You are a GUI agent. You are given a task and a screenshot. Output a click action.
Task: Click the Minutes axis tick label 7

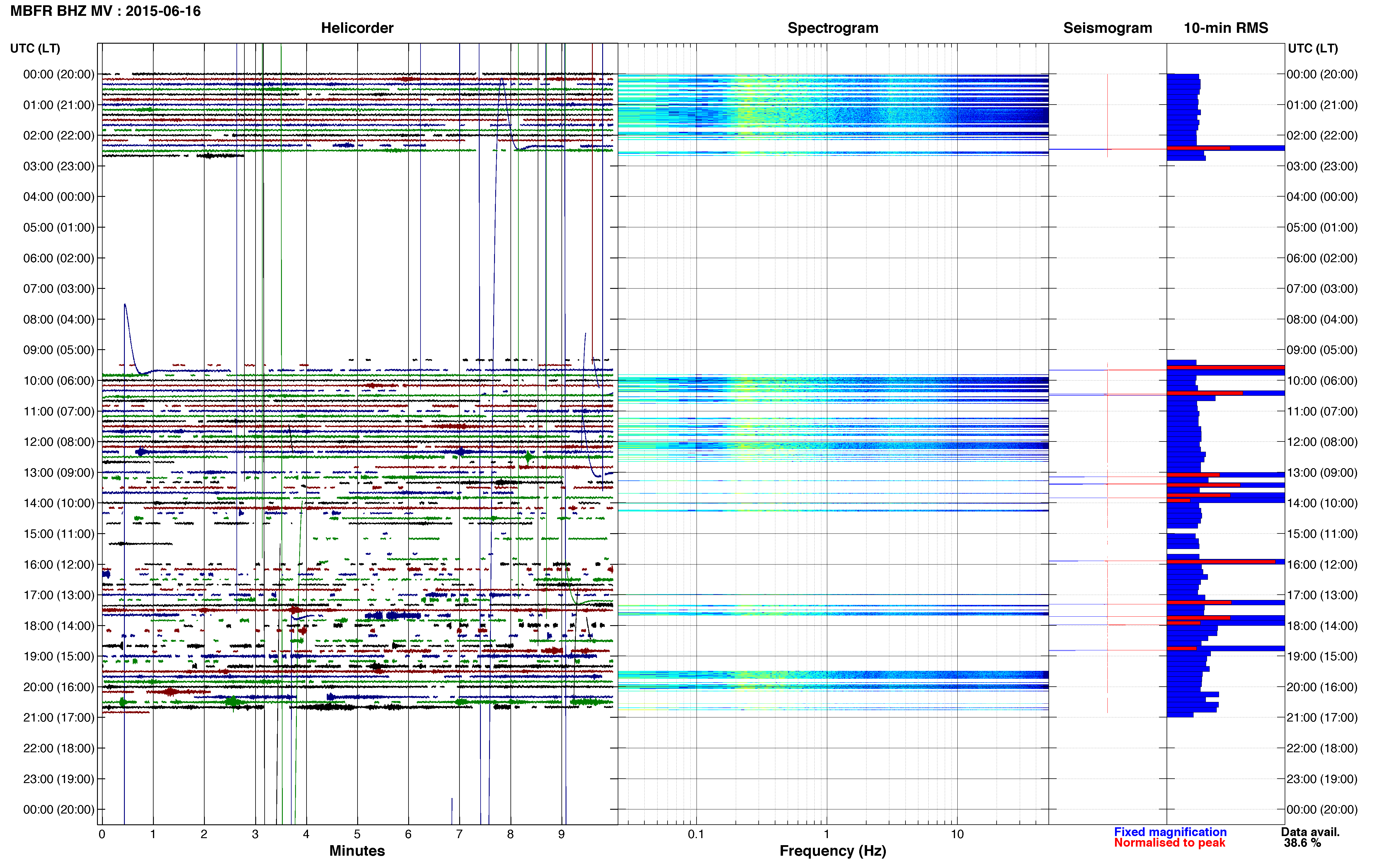459,834
